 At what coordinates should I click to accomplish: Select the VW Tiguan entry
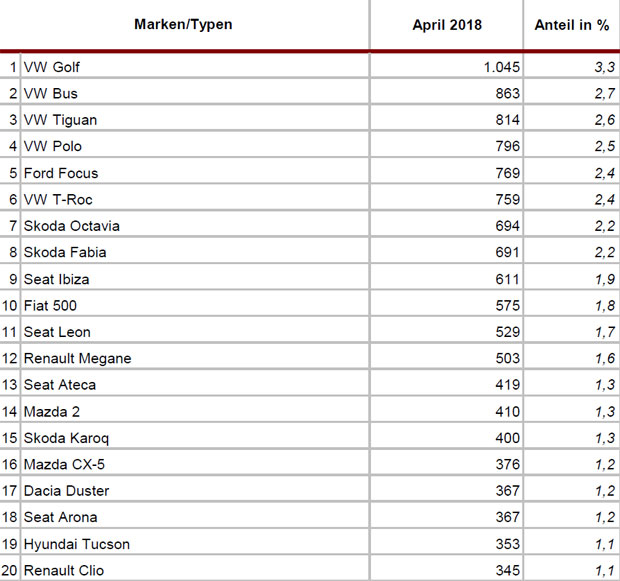[60, 120]
